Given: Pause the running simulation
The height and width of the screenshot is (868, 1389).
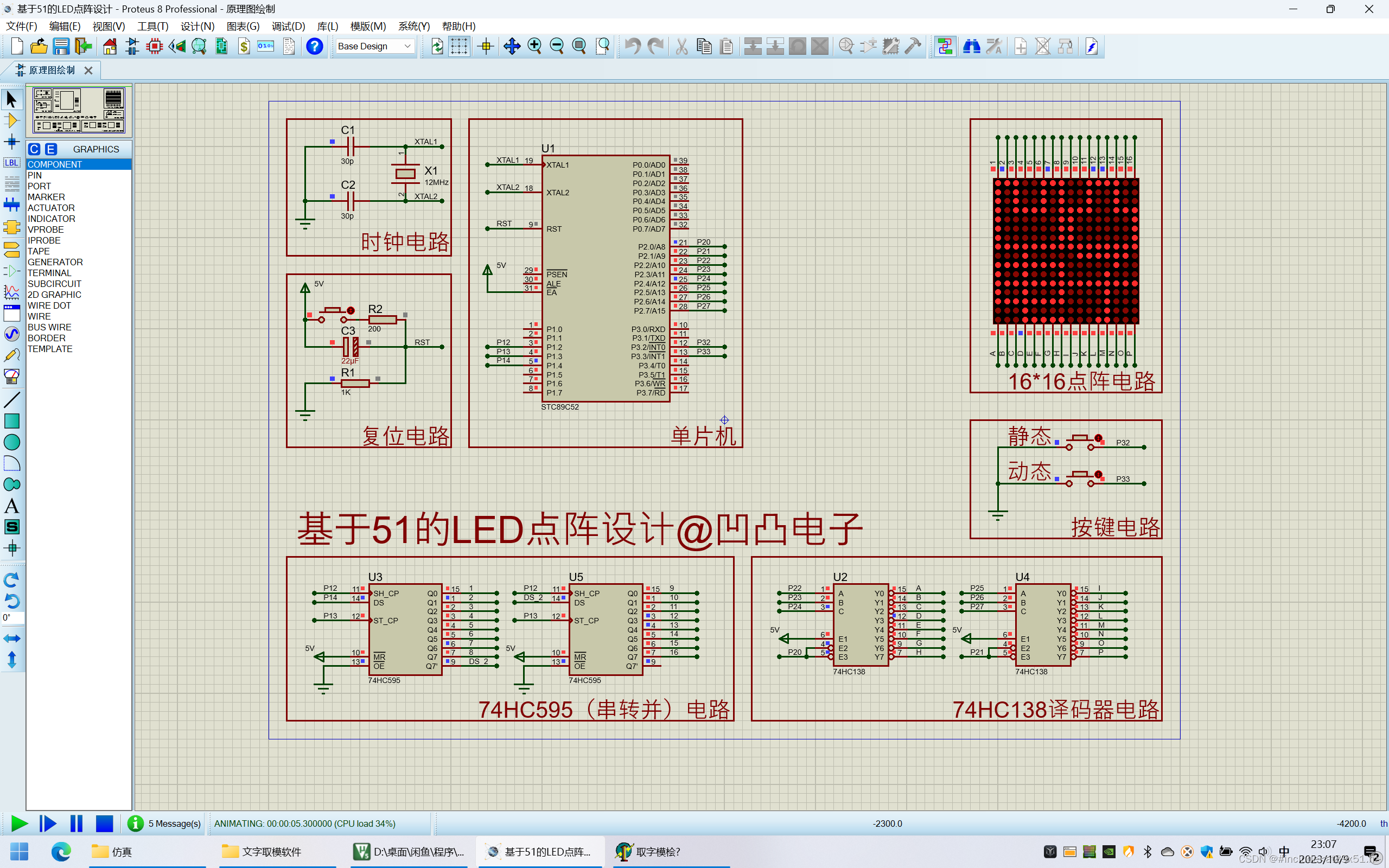Looking at the screenshot, I should pos(77,823).
